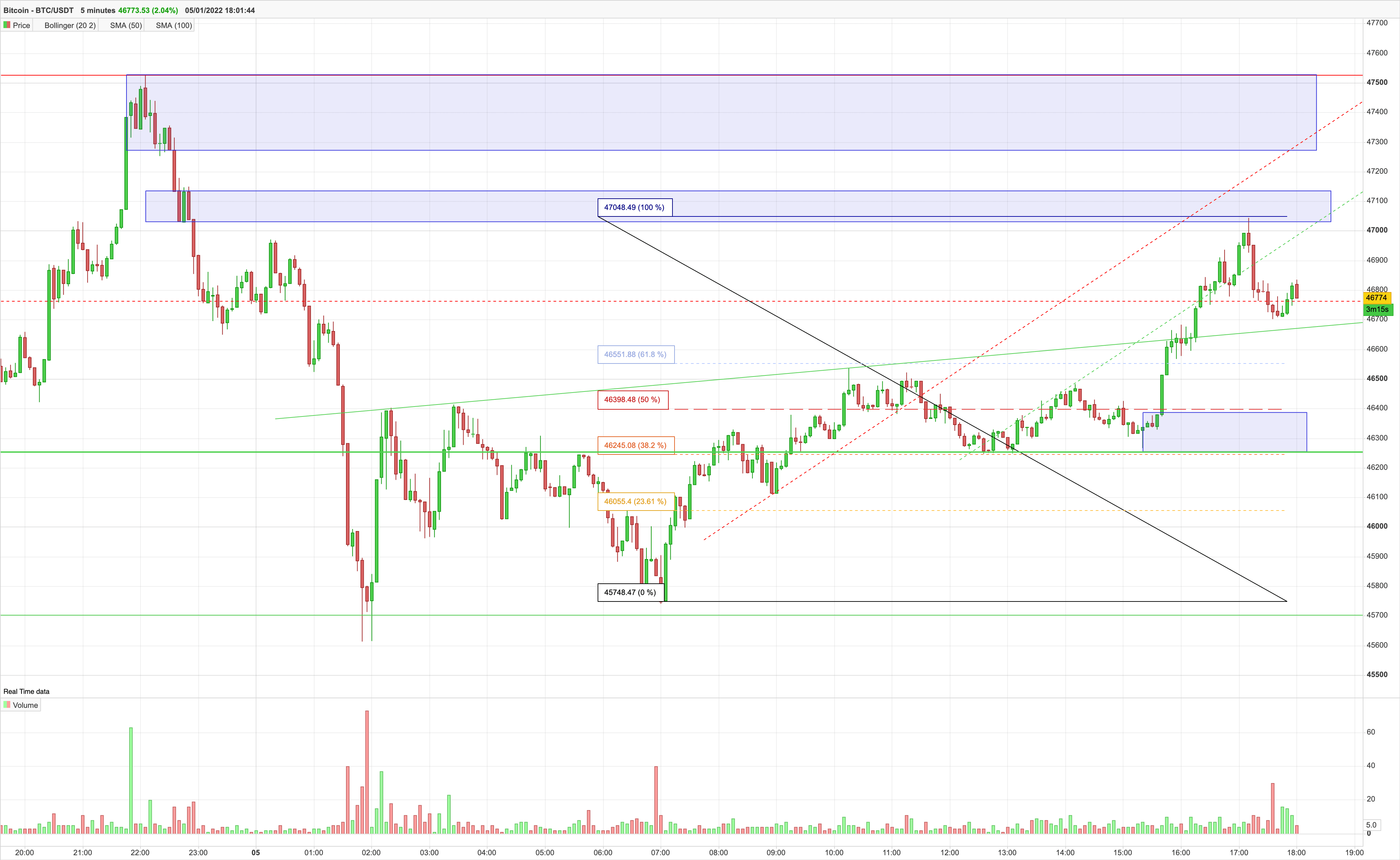Click the 46000 price axis label
The image size is (1400, 860).
pyautogui.click(x=1377, y=527)
